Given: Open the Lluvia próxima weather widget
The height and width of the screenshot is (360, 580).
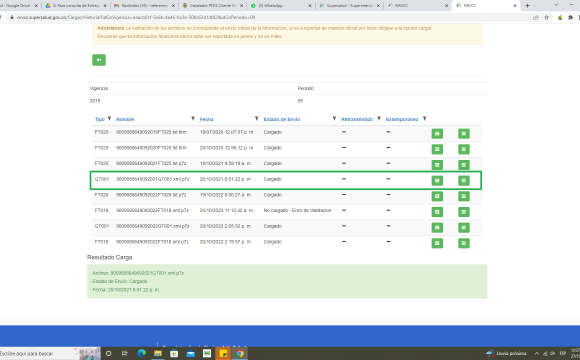Looking at the screenshot, I should [x=506, y=353].
